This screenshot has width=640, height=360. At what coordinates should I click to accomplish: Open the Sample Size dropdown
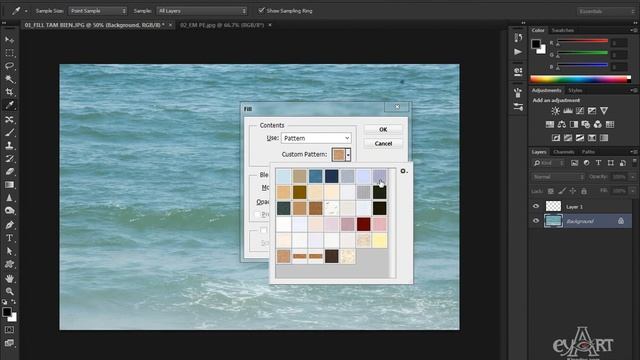(98, 11)
